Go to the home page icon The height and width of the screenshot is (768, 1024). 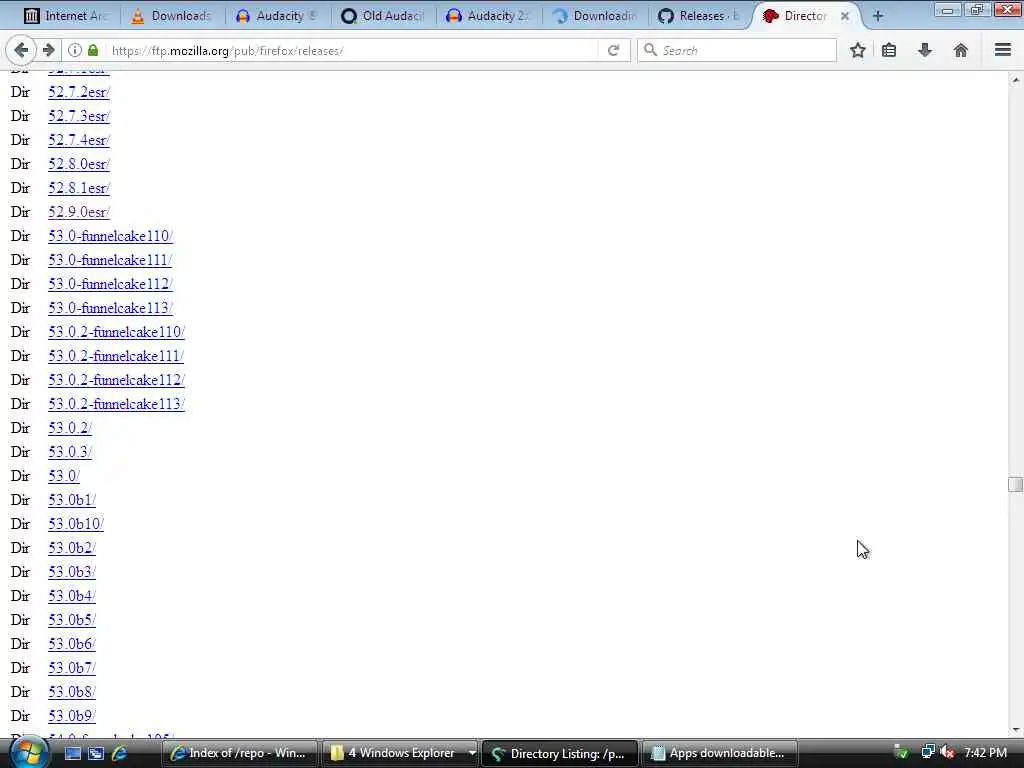pos(961,50)
